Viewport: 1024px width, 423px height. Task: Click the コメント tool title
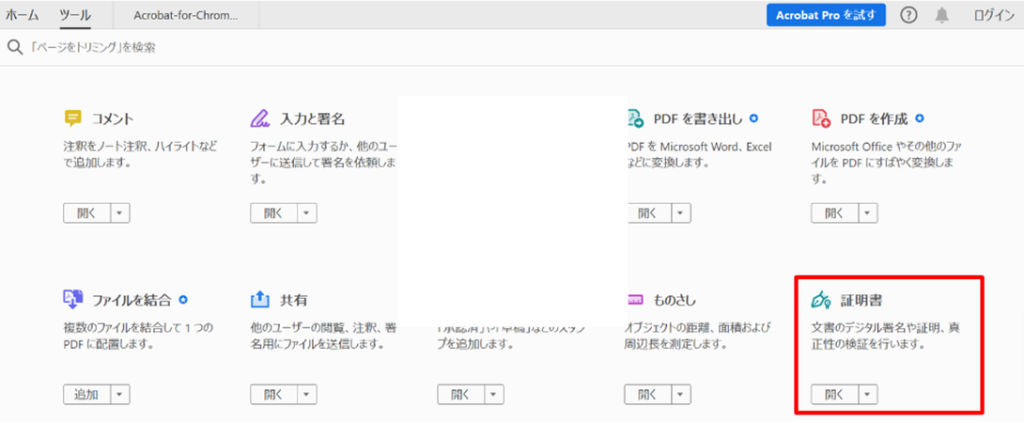112,119
